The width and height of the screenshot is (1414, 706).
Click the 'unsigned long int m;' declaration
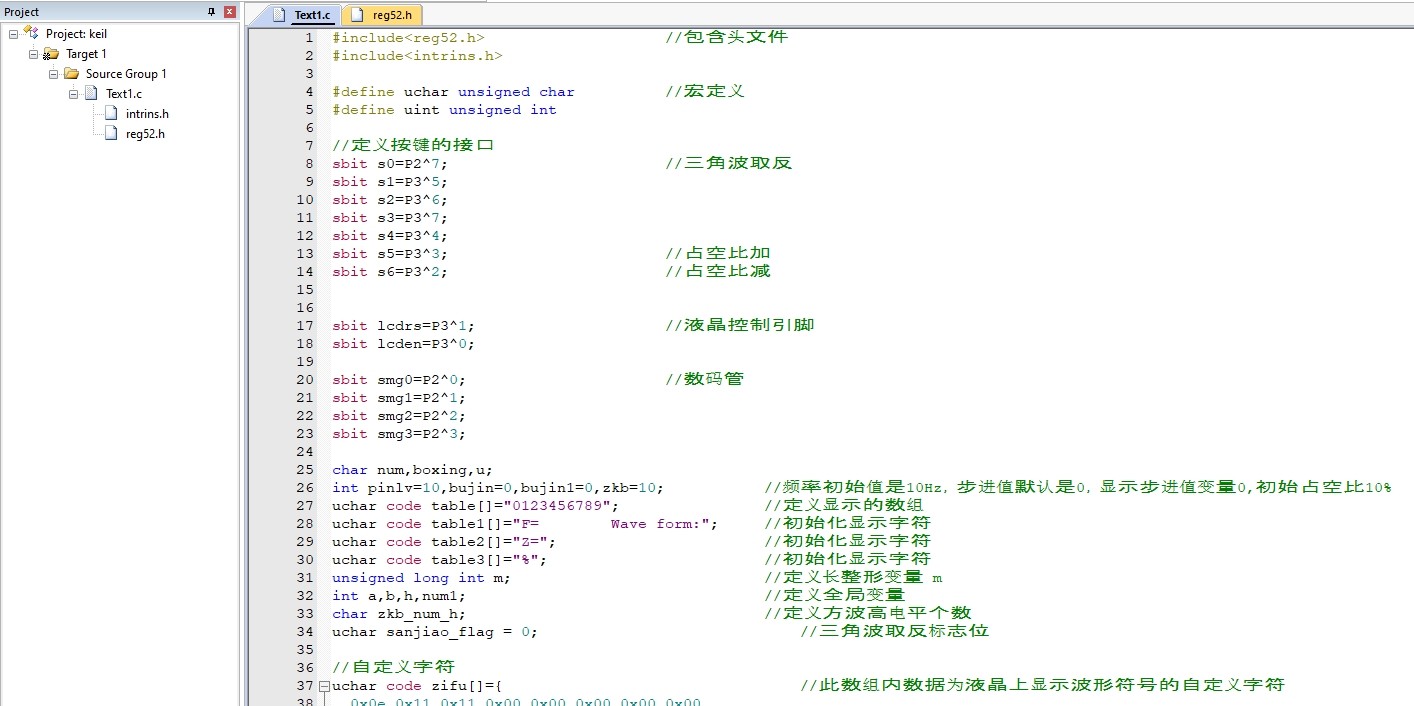[x=422, y=578]
